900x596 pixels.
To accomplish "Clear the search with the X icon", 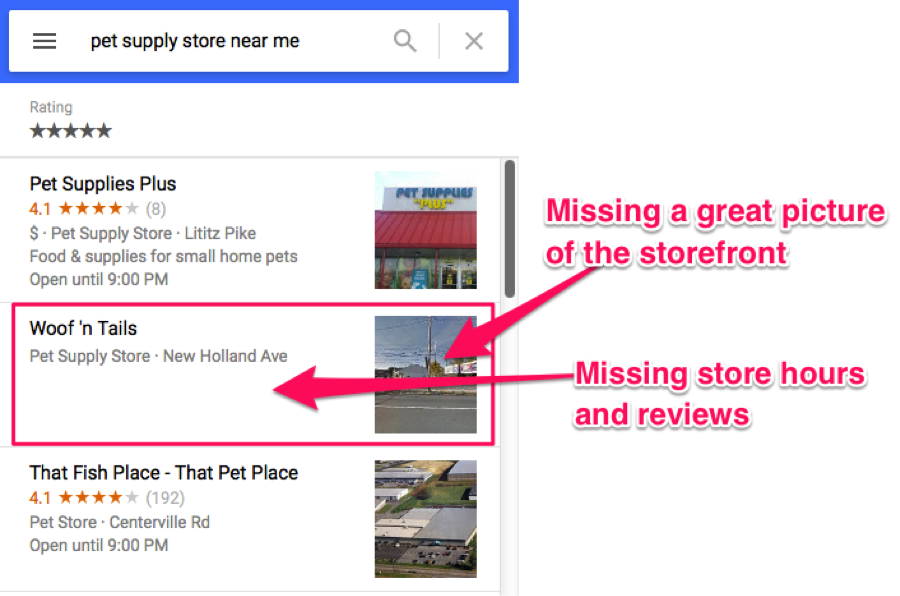I will 474,41.
